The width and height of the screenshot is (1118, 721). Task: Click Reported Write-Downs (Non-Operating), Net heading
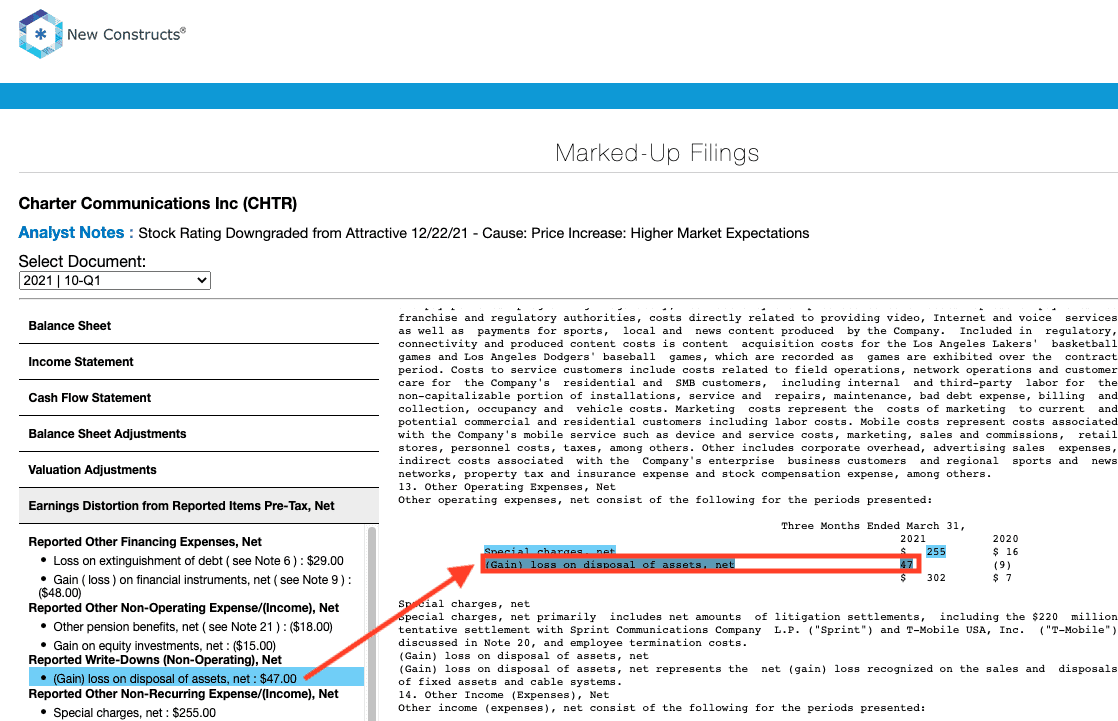155,660
